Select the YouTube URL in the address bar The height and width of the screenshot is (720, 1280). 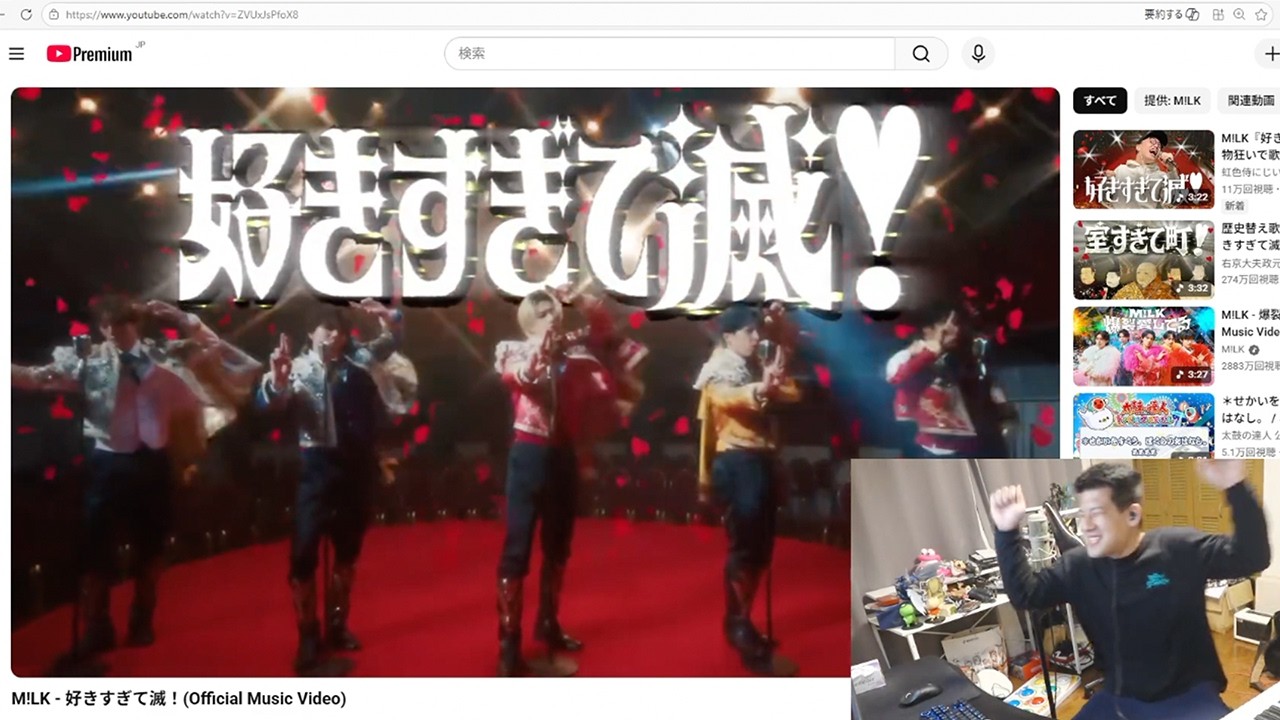[181, 15]
